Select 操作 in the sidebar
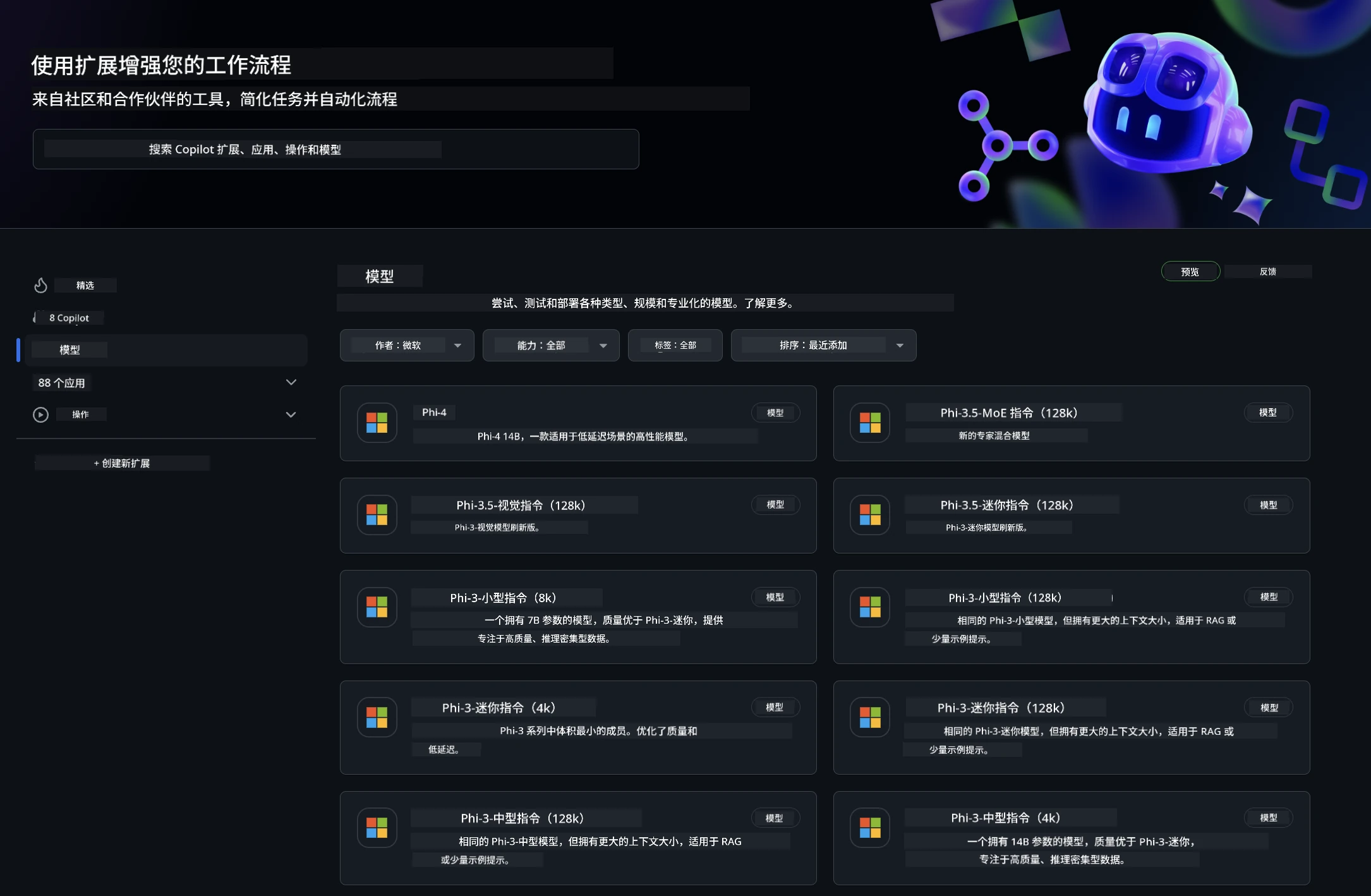 (x=81, y=415)
